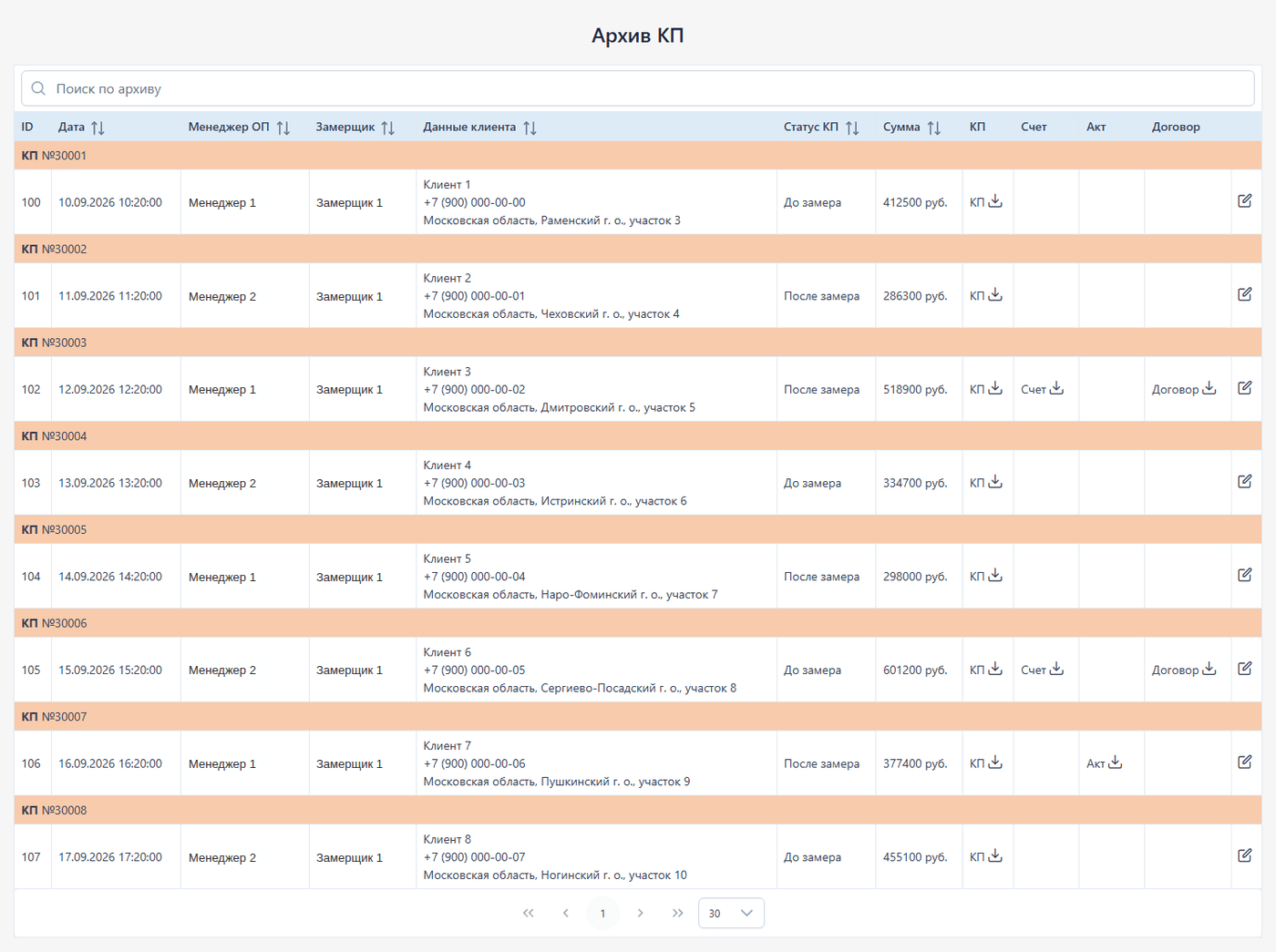
Task: Edit the record with ID 105
Action: 1245,669
